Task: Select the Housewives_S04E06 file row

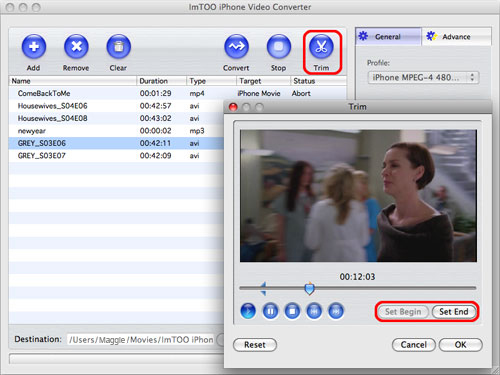Action: 117,106
